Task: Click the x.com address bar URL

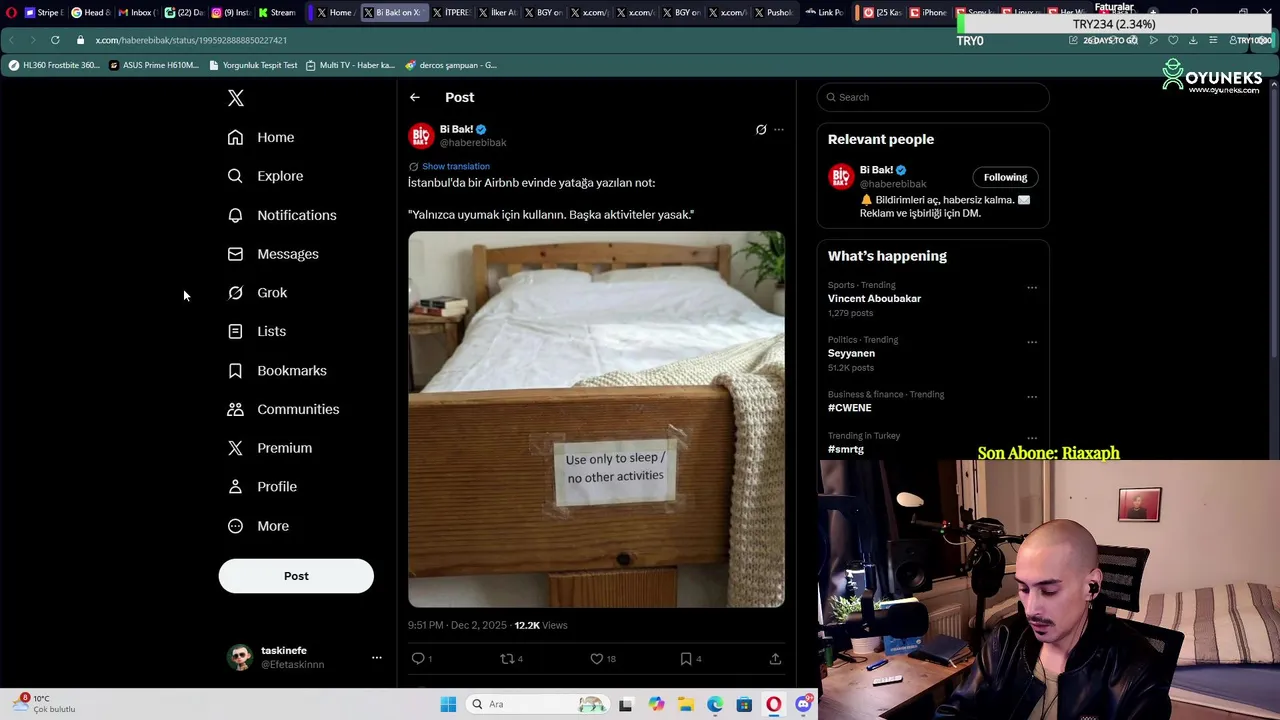Action: [x=191, y=40]
